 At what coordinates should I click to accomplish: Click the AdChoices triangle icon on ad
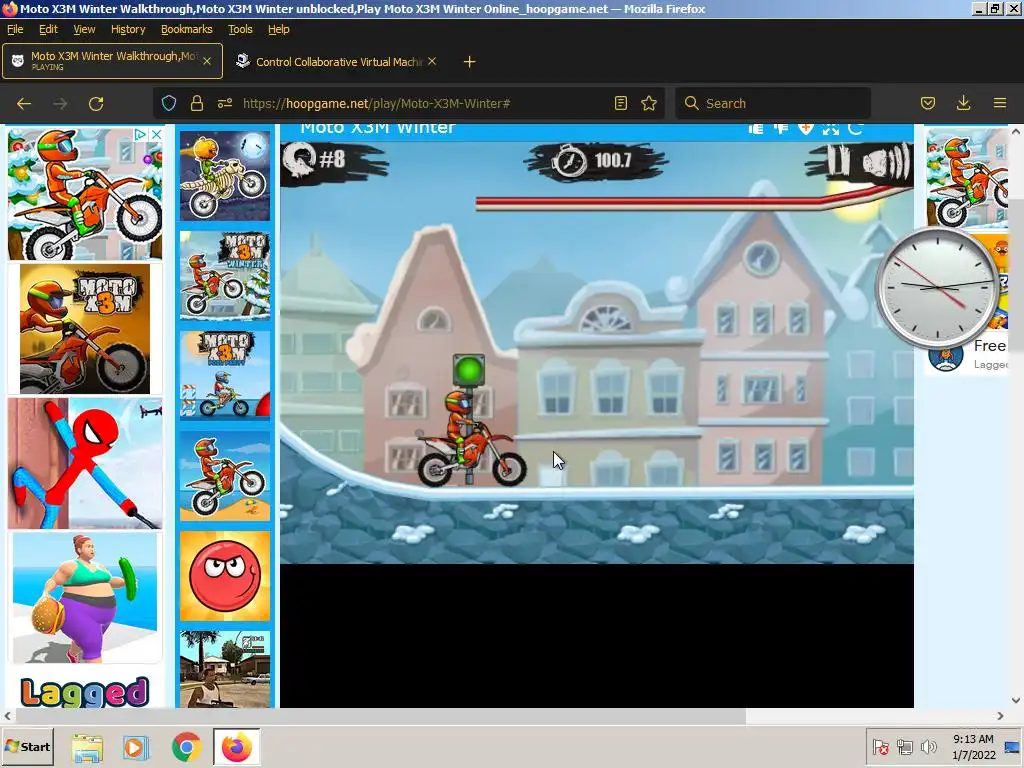pyautogui.click(x=140, y=135)
